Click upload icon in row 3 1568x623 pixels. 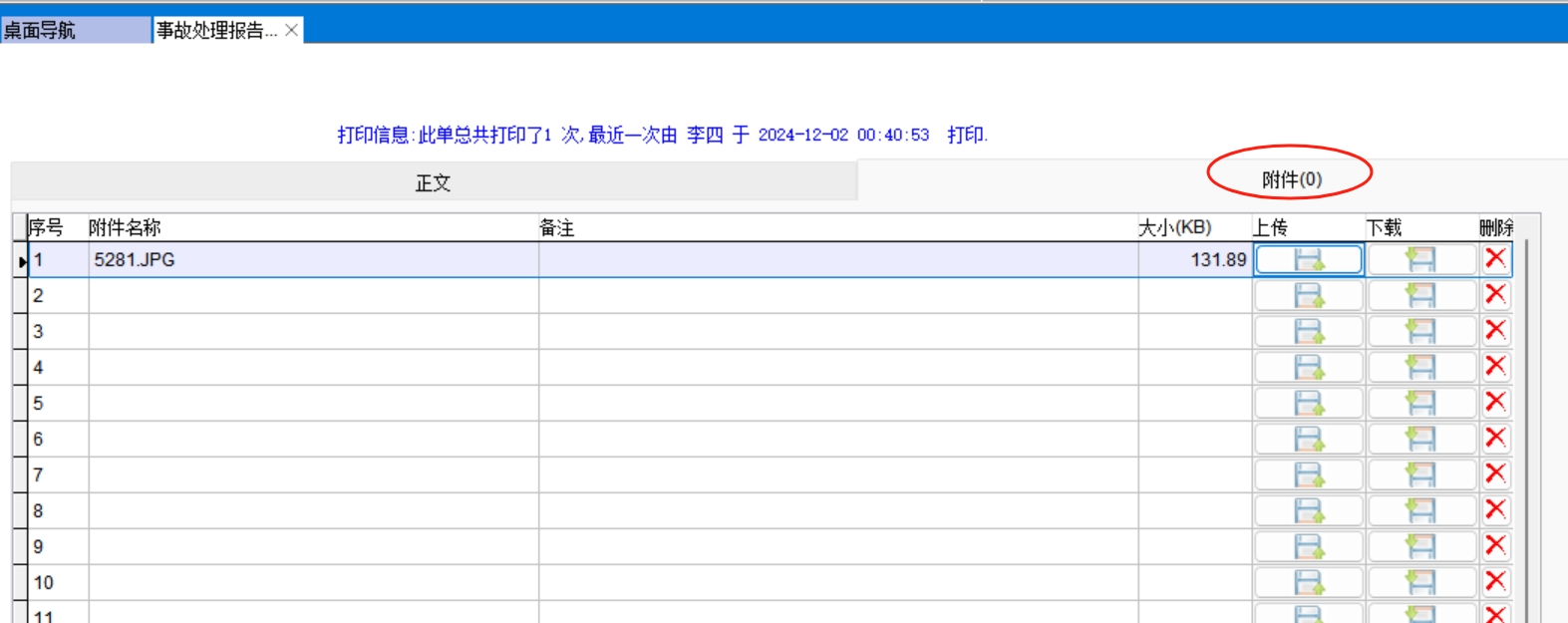[x=1308, y=332]
